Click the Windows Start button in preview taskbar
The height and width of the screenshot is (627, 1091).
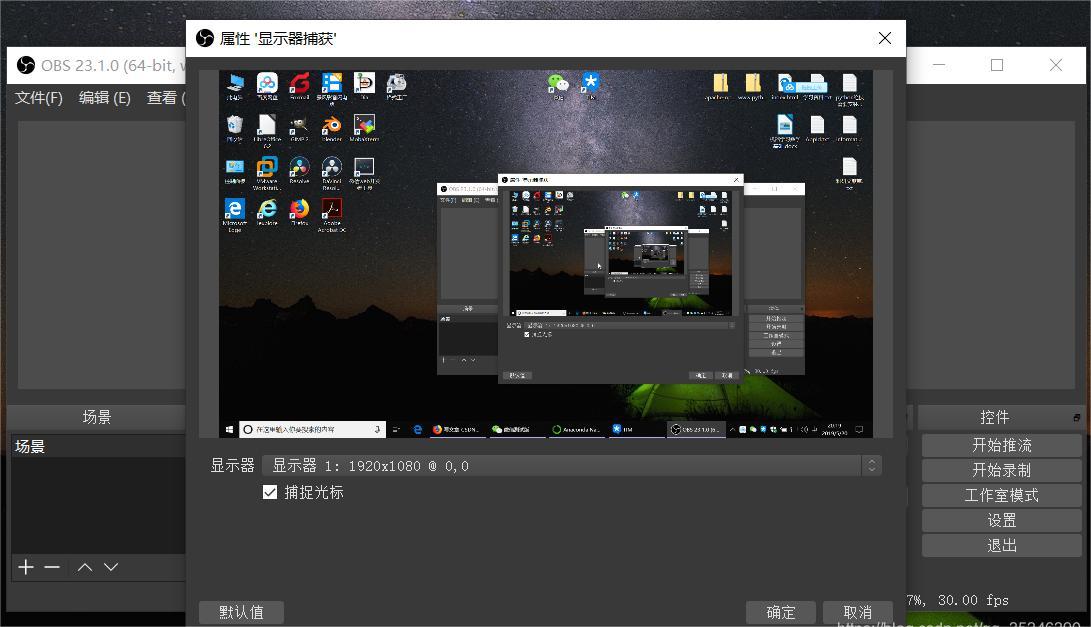pos(229,429)
